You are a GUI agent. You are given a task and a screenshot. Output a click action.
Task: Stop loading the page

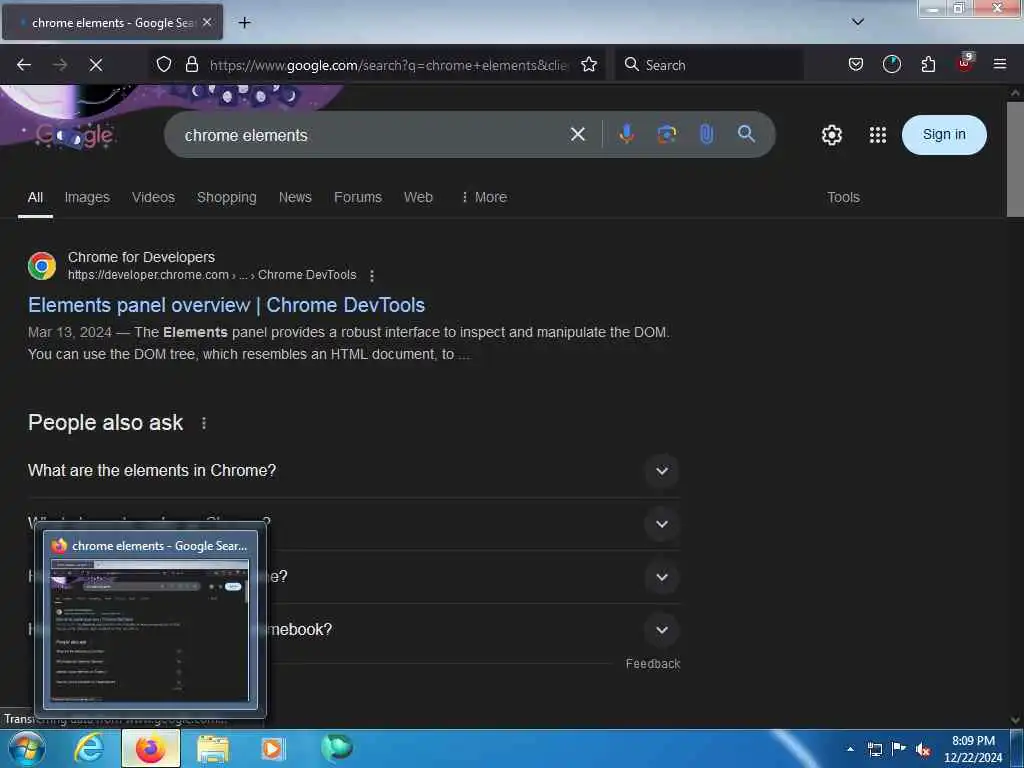click(95, 65)
